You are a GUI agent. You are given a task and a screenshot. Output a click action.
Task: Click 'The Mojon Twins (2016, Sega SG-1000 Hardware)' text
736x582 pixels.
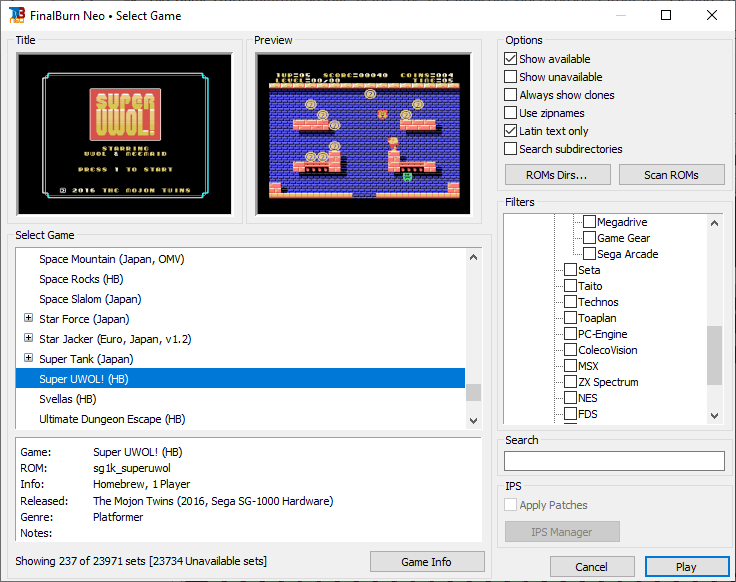pos(213,501)
